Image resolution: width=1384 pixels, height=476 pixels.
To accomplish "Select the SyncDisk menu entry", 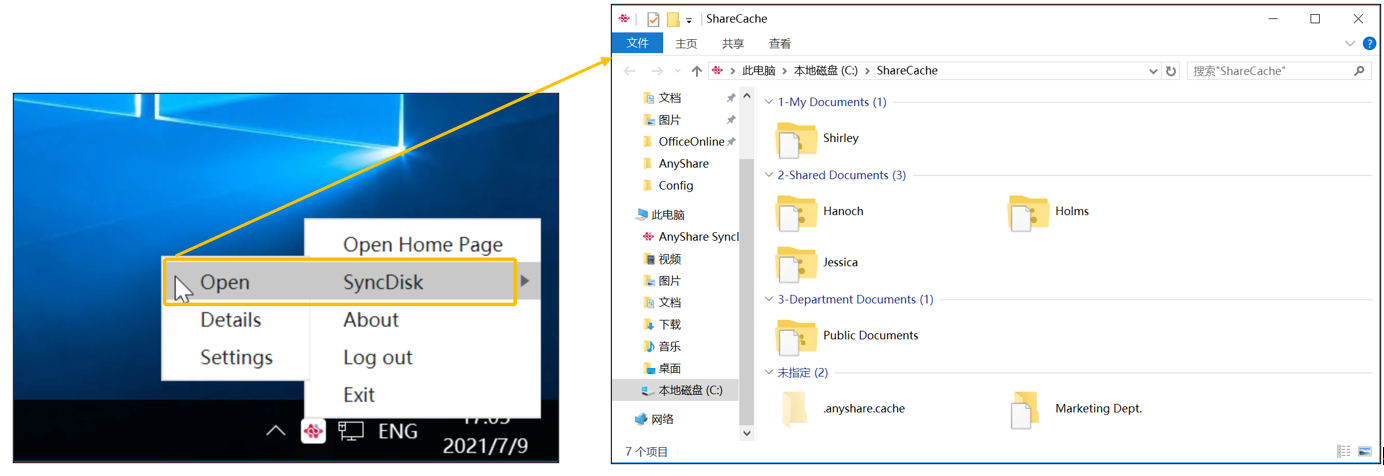I will pyautogui.click(x=383, y=282).
